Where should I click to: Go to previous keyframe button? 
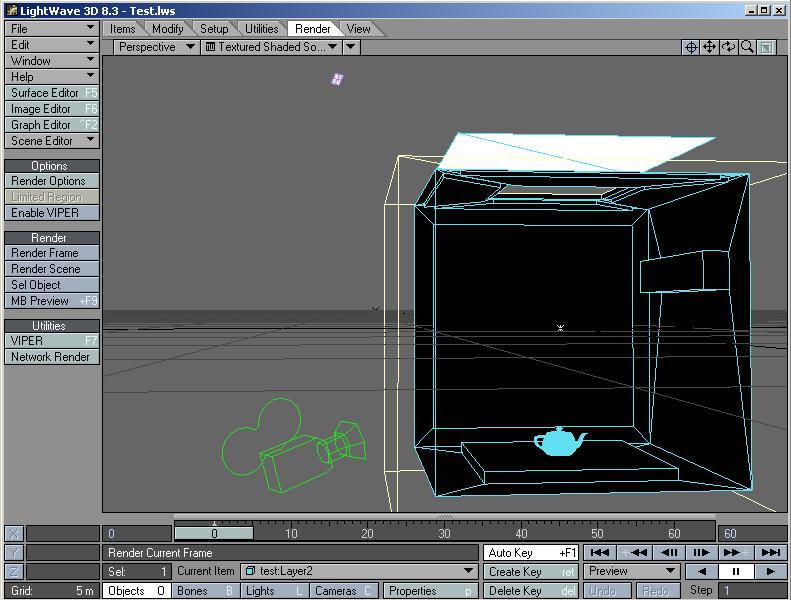click(x=634, y=553)
